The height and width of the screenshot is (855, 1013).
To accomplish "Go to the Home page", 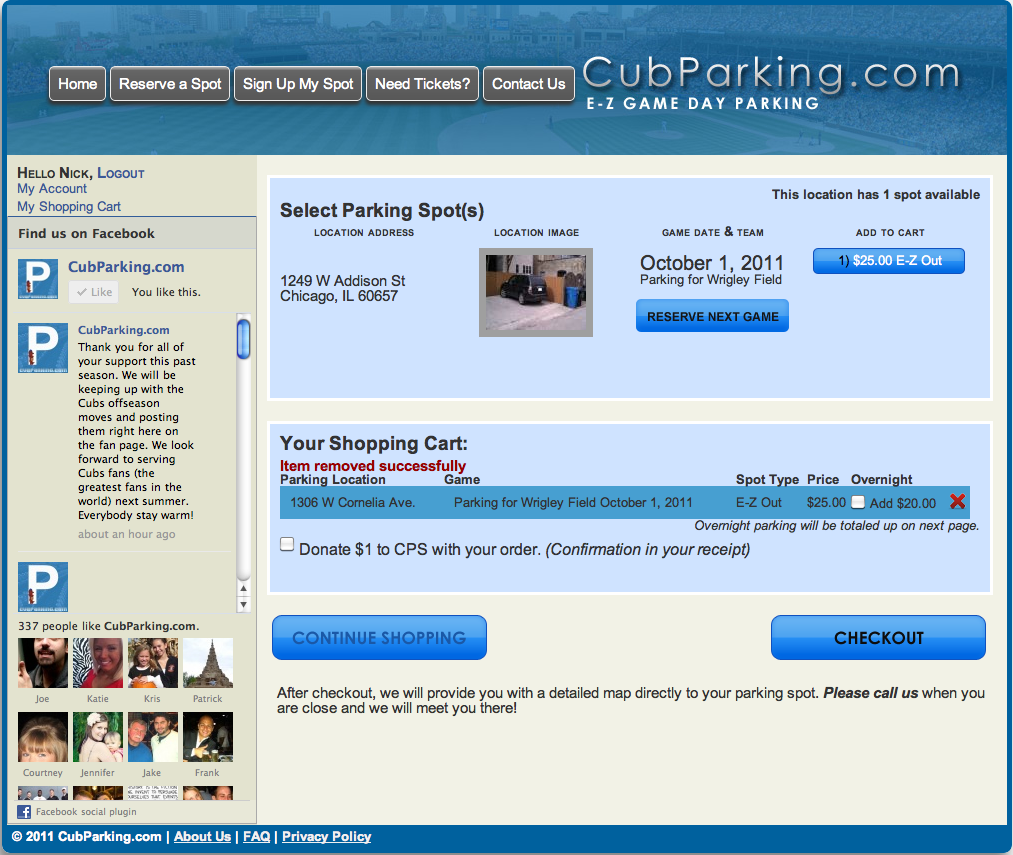I will coord(78,84).
